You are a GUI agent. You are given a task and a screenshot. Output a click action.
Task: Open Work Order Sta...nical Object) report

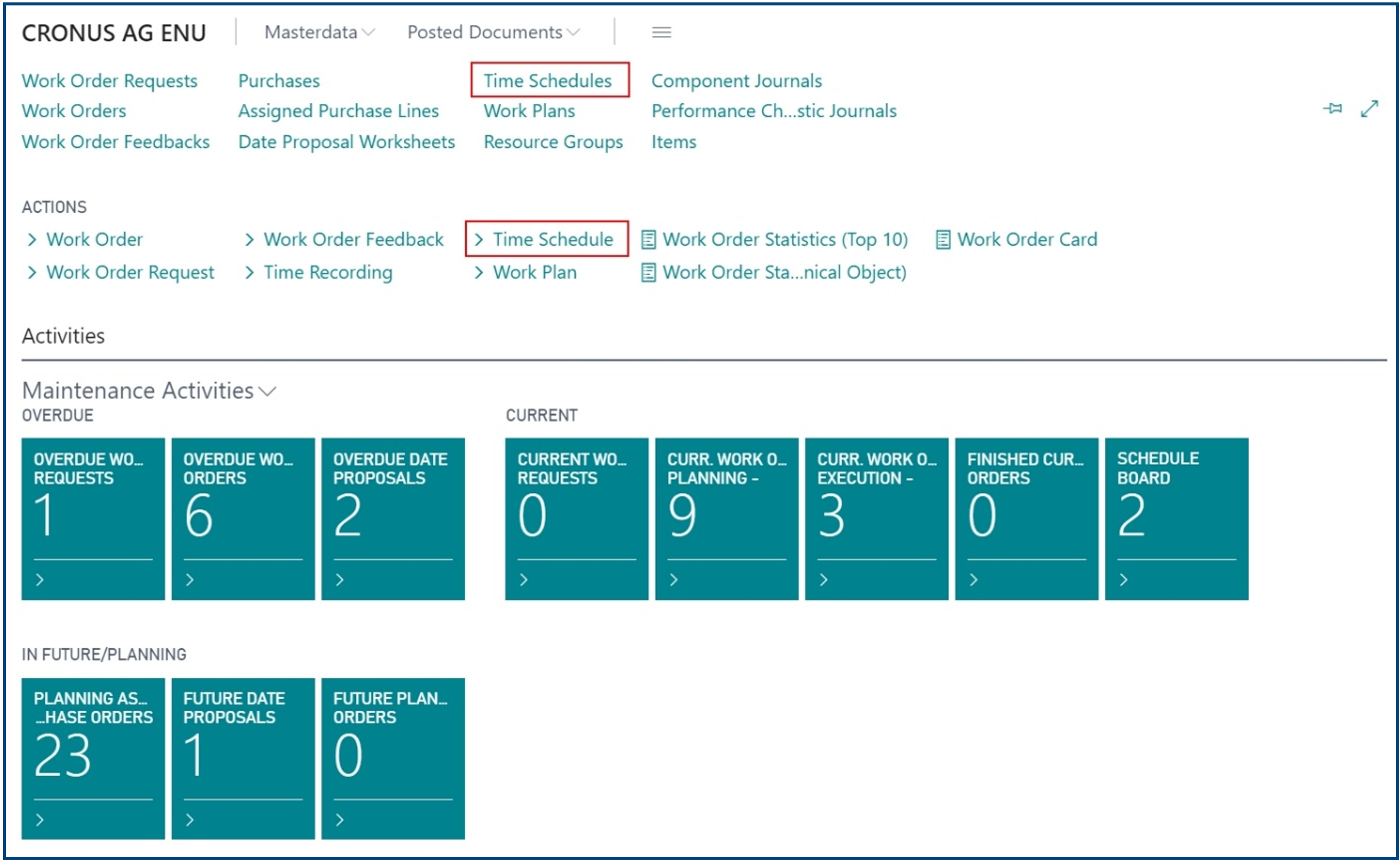click(x=774, y=273)
